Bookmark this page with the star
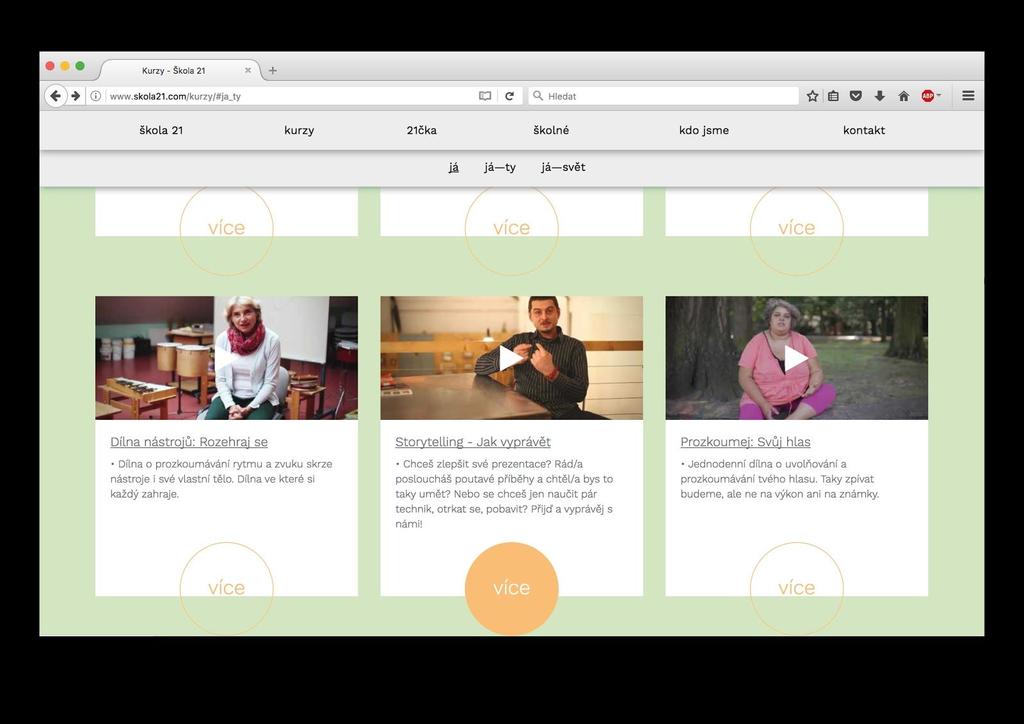Viewport: 1024px width, 724px height. point(812,96)
